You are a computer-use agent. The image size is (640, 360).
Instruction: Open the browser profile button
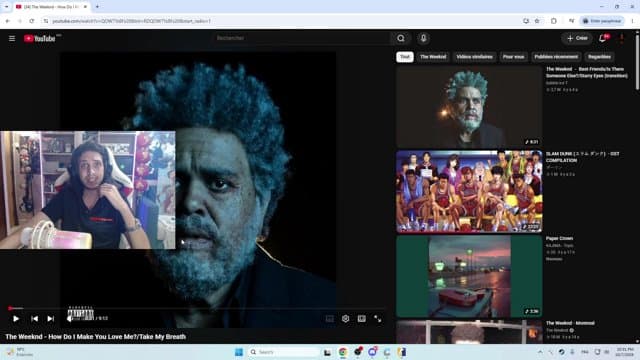point(602,21)
